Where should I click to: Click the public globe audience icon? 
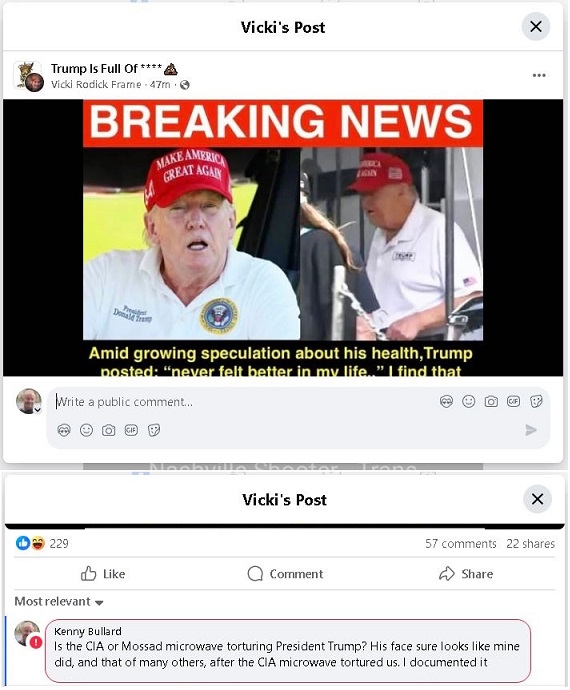185,84
